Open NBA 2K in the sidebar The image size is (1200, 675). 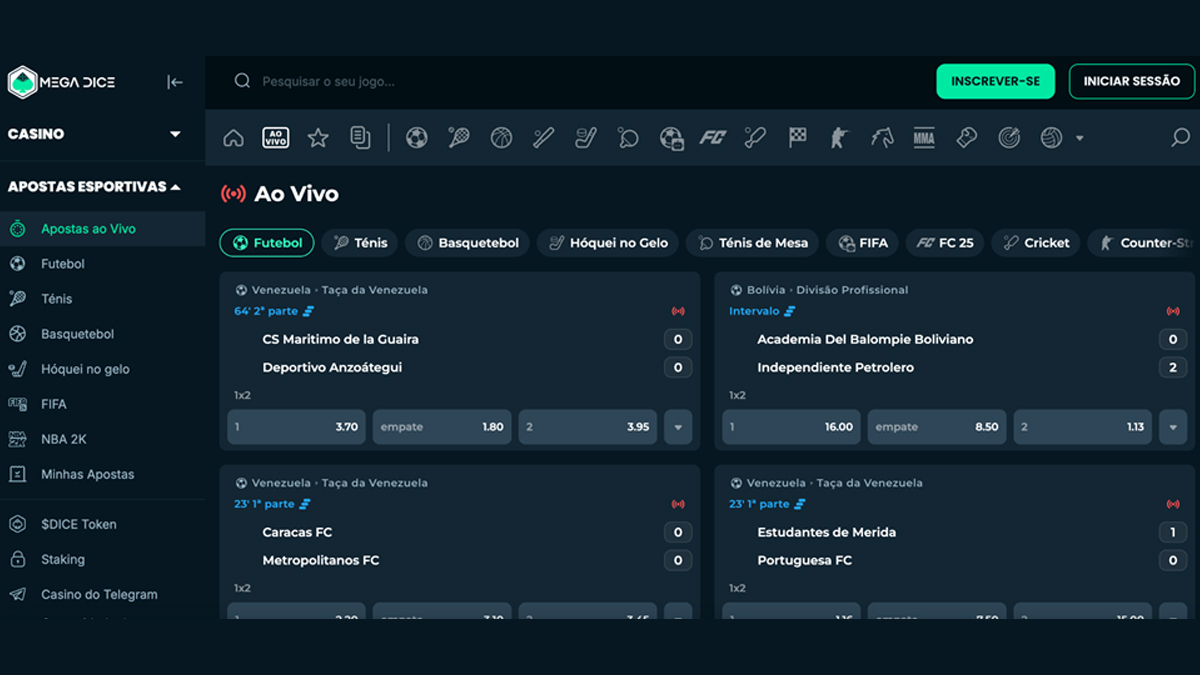coord(102,439)
